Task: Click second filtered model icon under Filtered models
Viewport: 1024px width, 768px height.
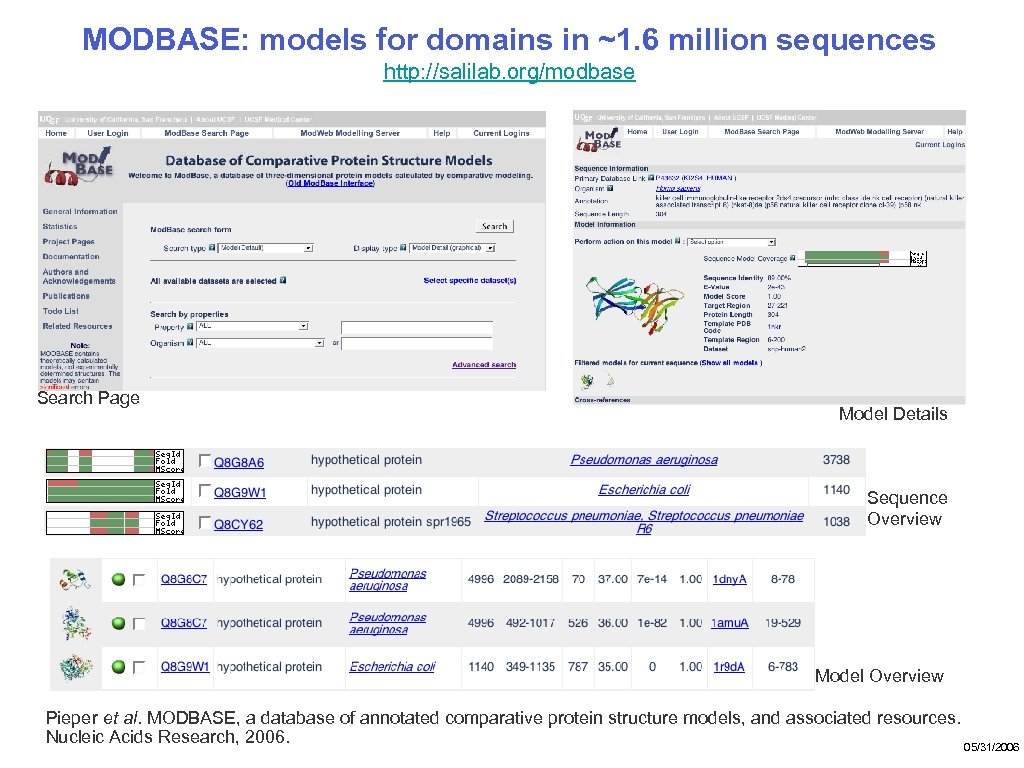Action: pyautogui.click(x=610, y=379)
